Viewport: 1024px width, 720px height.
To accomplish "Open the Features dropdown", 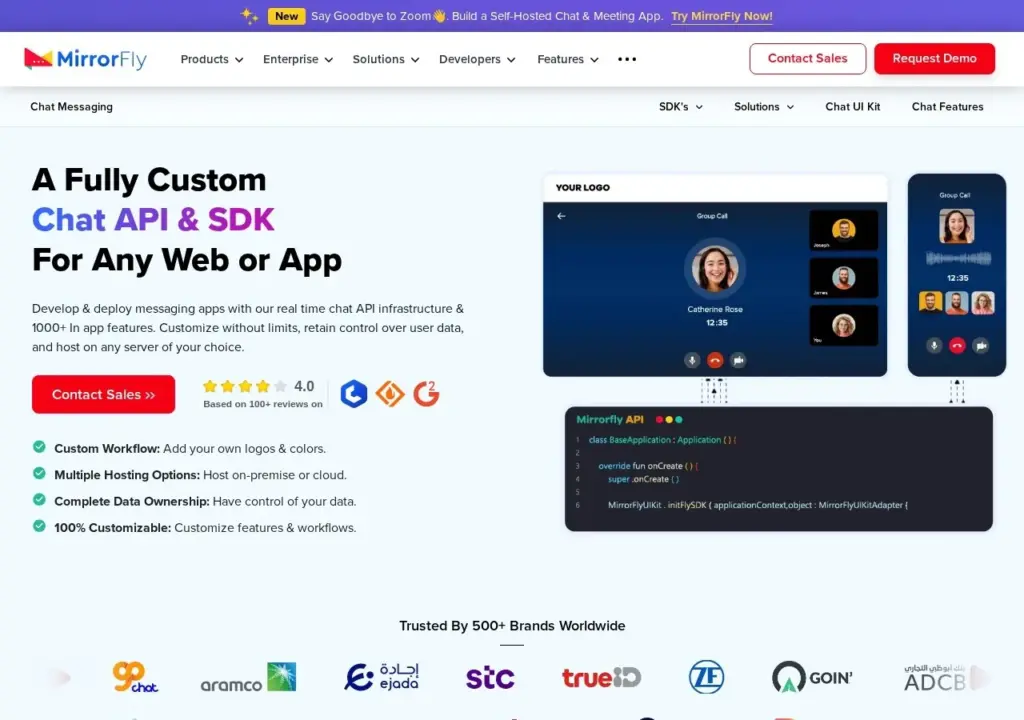I will [568, 59].
